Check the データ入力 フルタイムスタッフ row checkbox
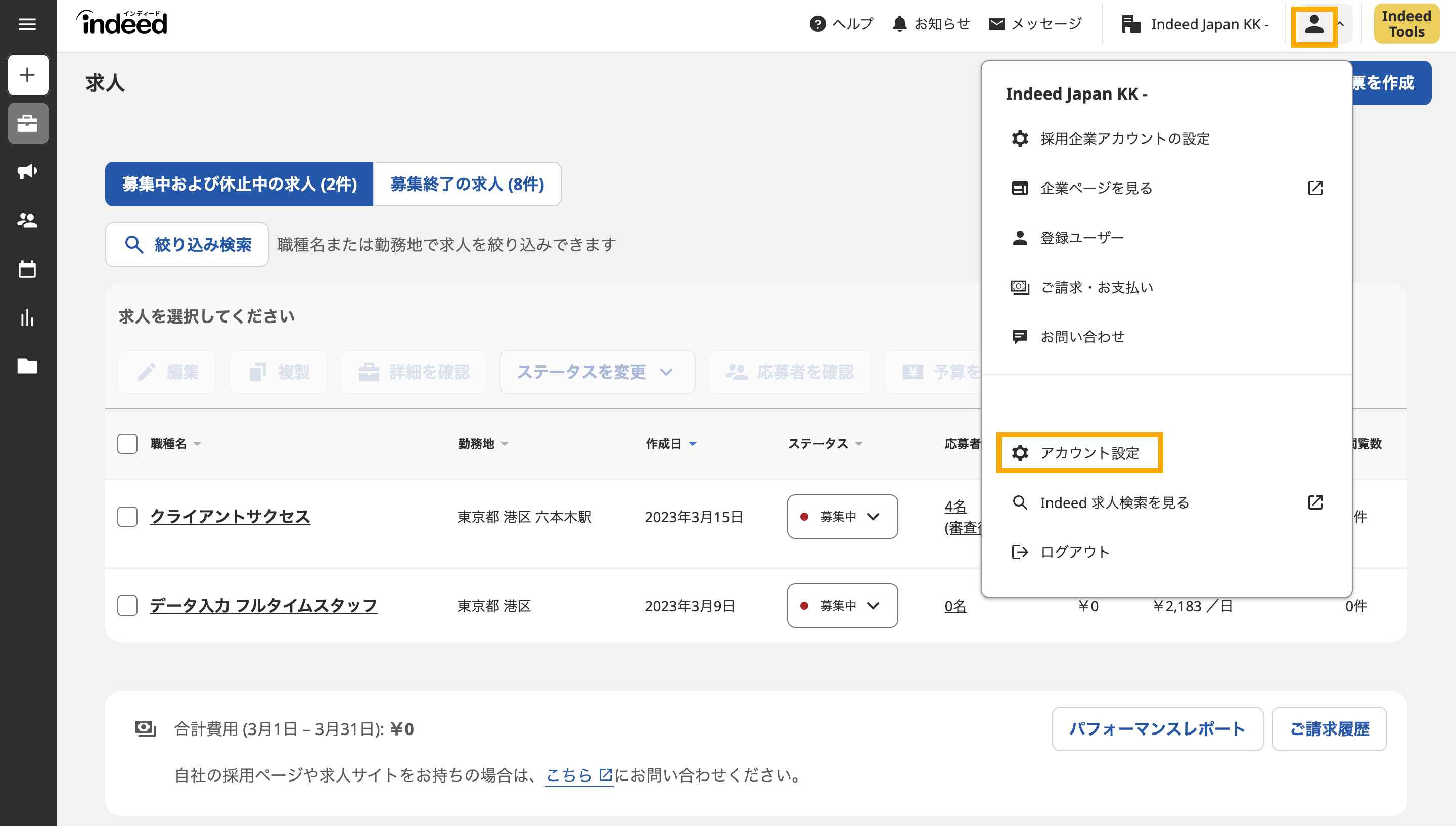1456x826 pixels. point(127,605)
